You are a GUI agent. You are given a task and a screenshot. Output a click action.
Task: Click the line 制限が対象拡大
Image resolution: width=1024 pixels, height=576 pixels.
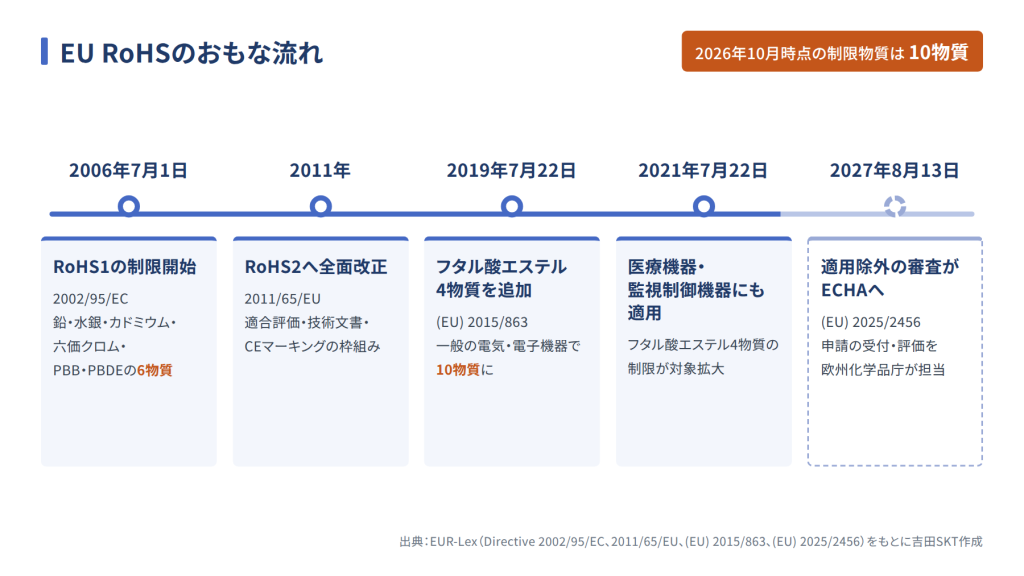click(676, 369)
